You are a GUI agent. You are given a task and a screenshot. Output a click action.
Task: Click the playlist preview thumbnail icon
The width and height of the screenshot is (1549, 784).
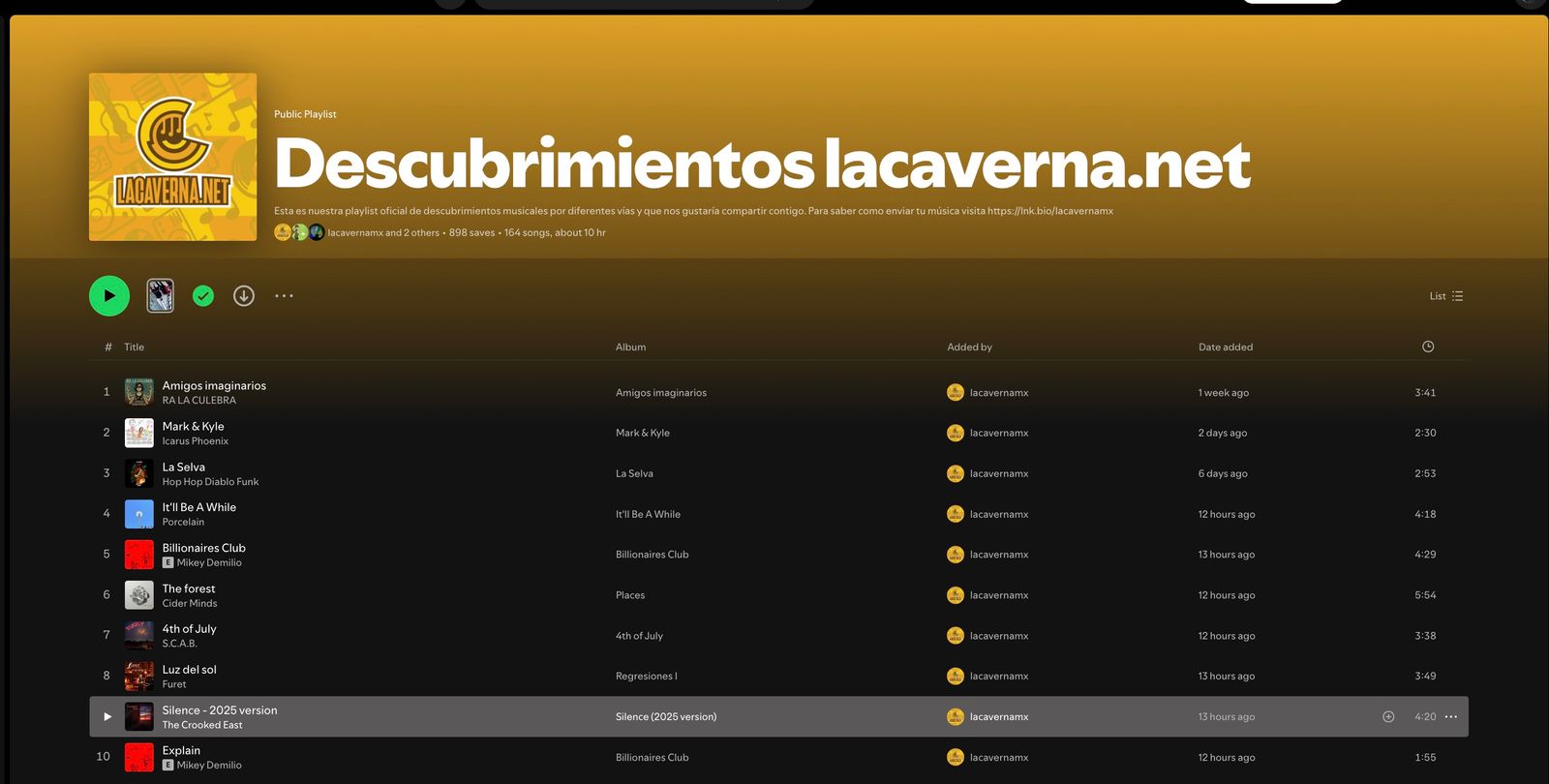tap(160, 296)
